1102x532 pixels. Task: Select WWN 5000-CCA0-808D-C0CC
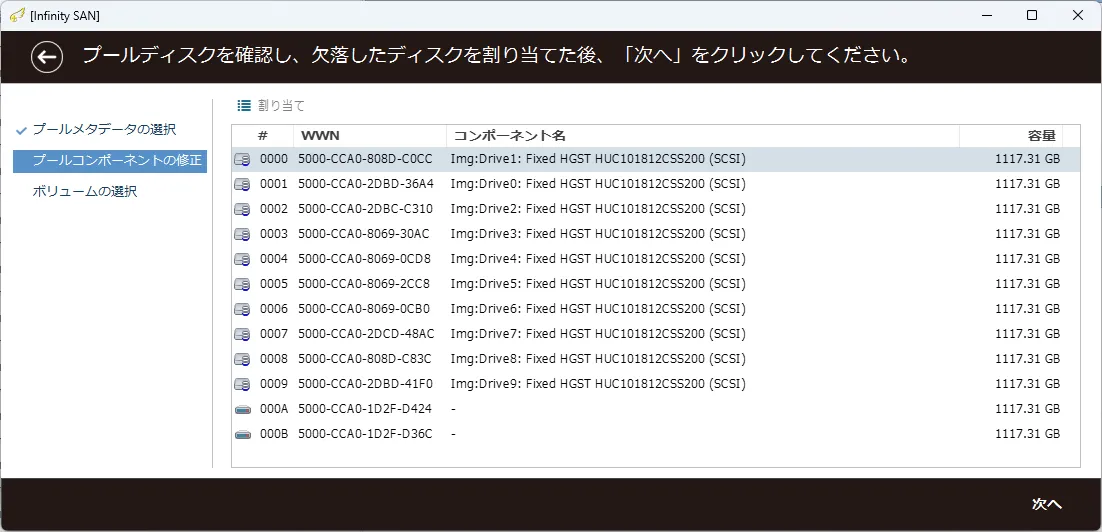coord(365,160)
